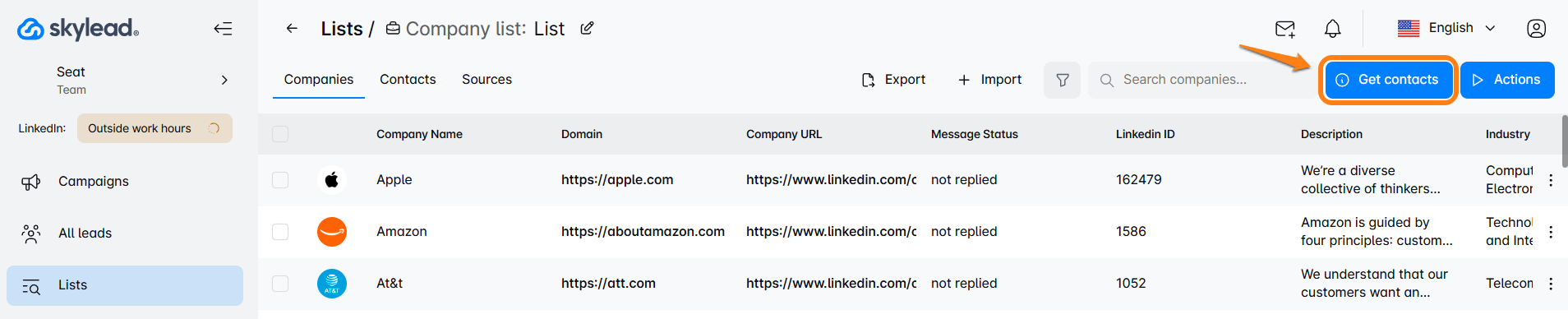
Task: Switch to the Contacts tab
Action: click(408, 80)
